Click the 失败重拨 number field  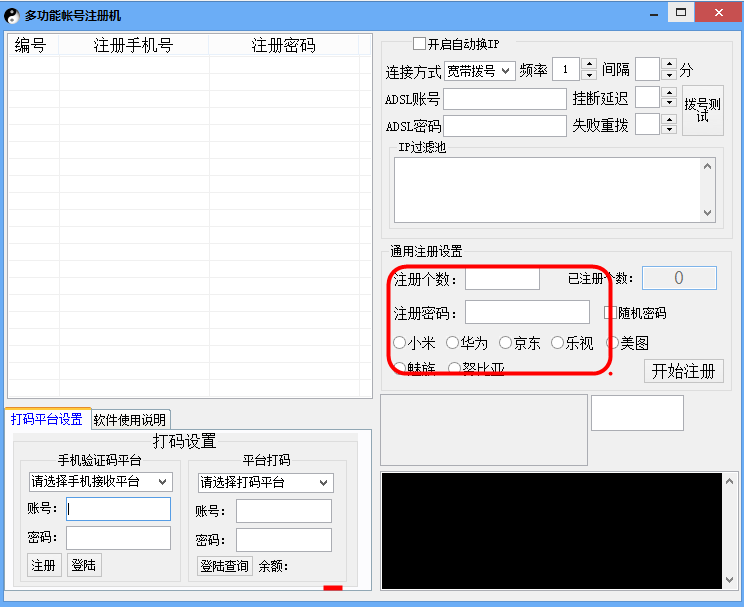pyautogui.click(x=647, y=124)
